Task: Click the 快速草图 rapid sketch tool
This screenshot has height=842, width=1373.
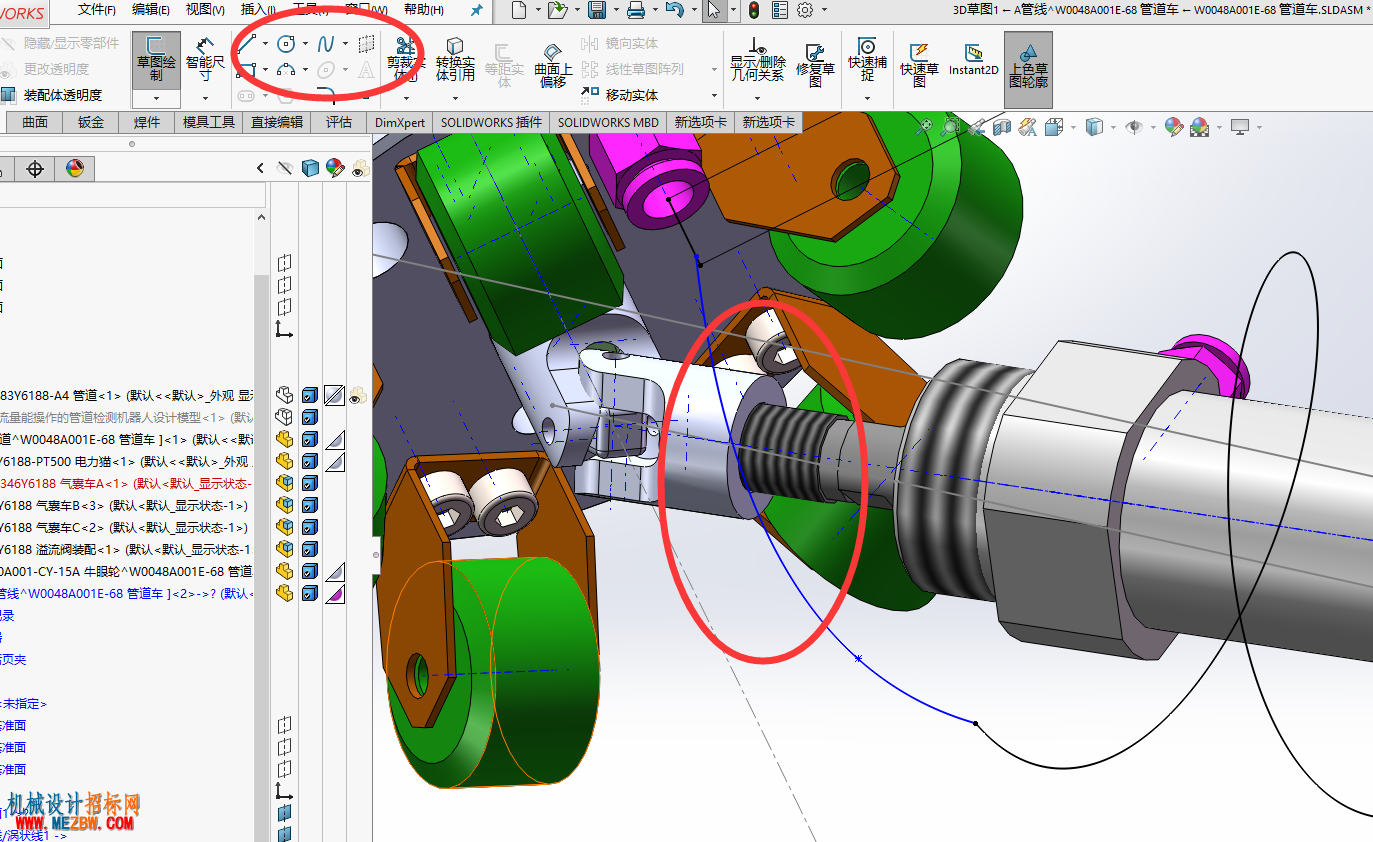Action: point(919,65)
